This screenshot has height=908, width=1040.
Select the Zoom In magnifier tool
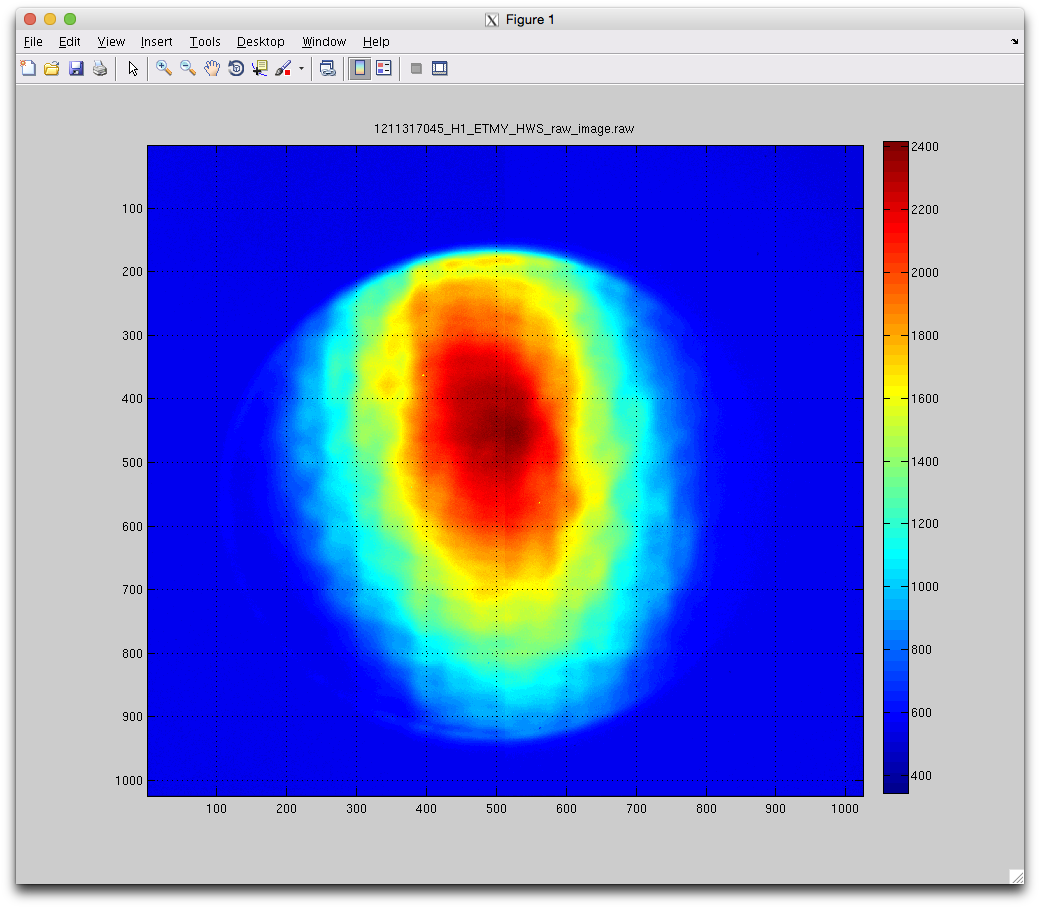[164, 69]
